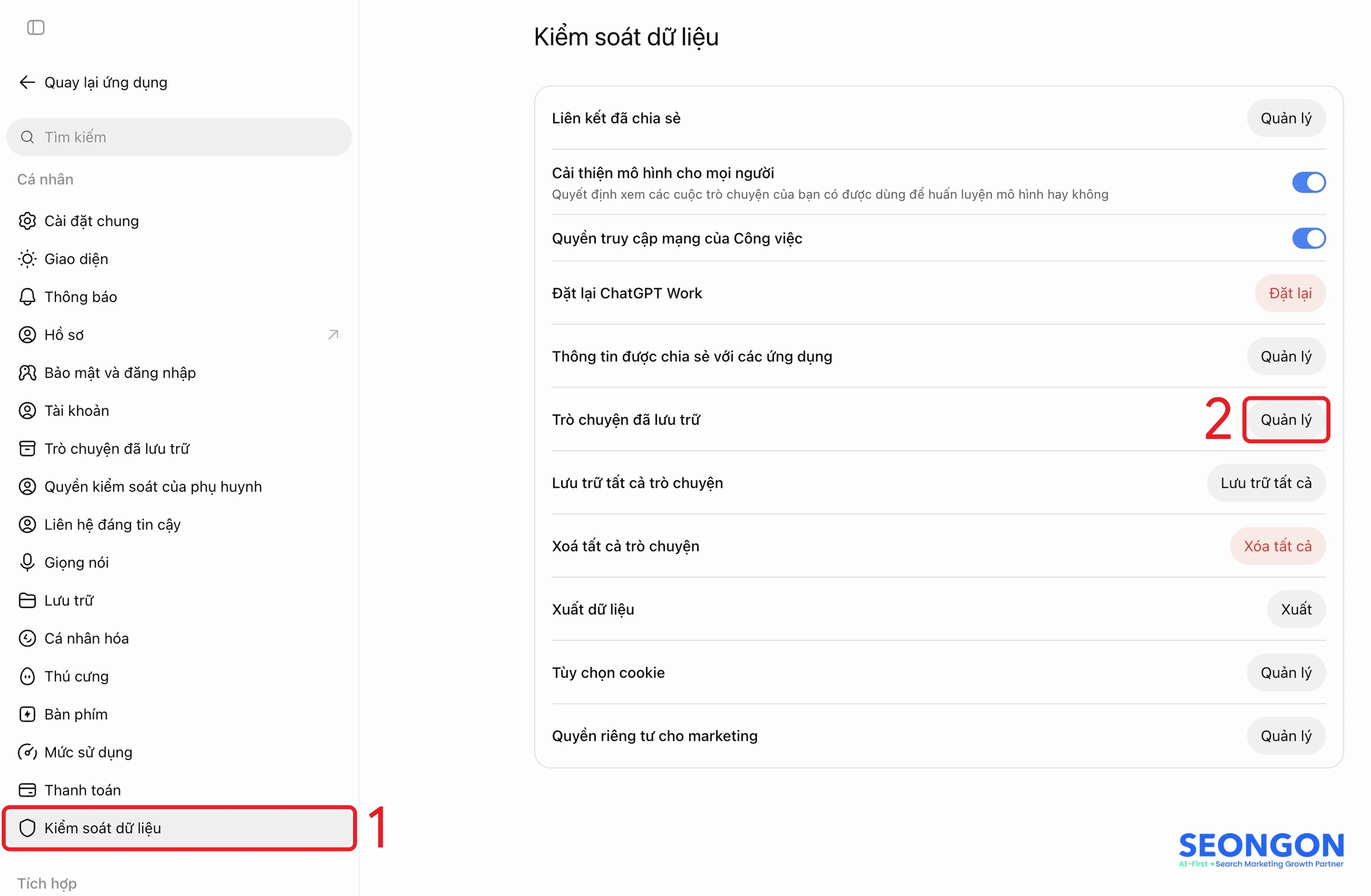The height and width of the screenshot is (896, 1371).
Task: Click the Lưu trữ tất cả button
Action: pyautogui.click(x=1265, y=483)
